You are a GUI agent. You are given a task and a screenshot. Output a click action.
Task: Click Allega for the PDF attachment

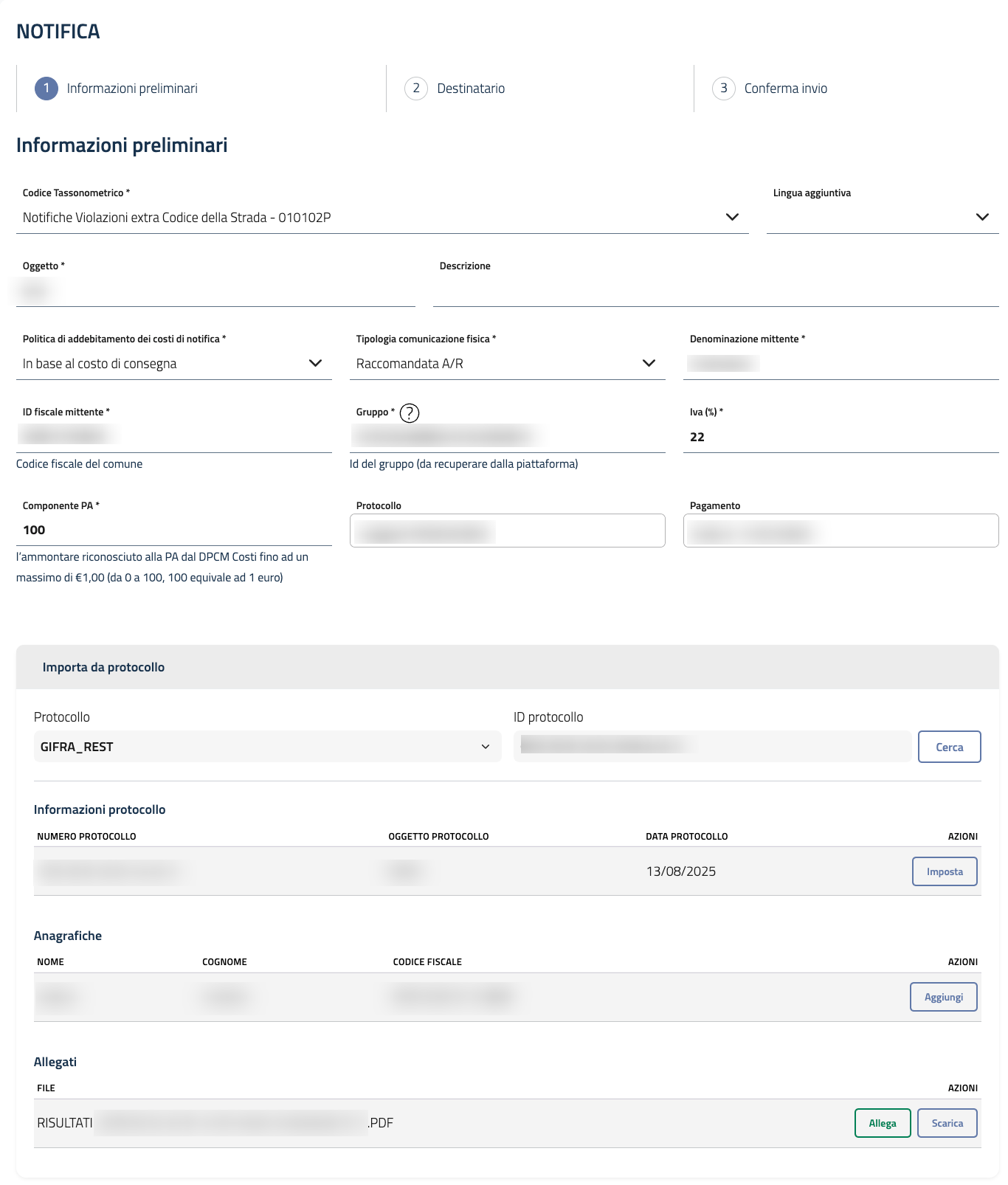[x=882, y=1123]
